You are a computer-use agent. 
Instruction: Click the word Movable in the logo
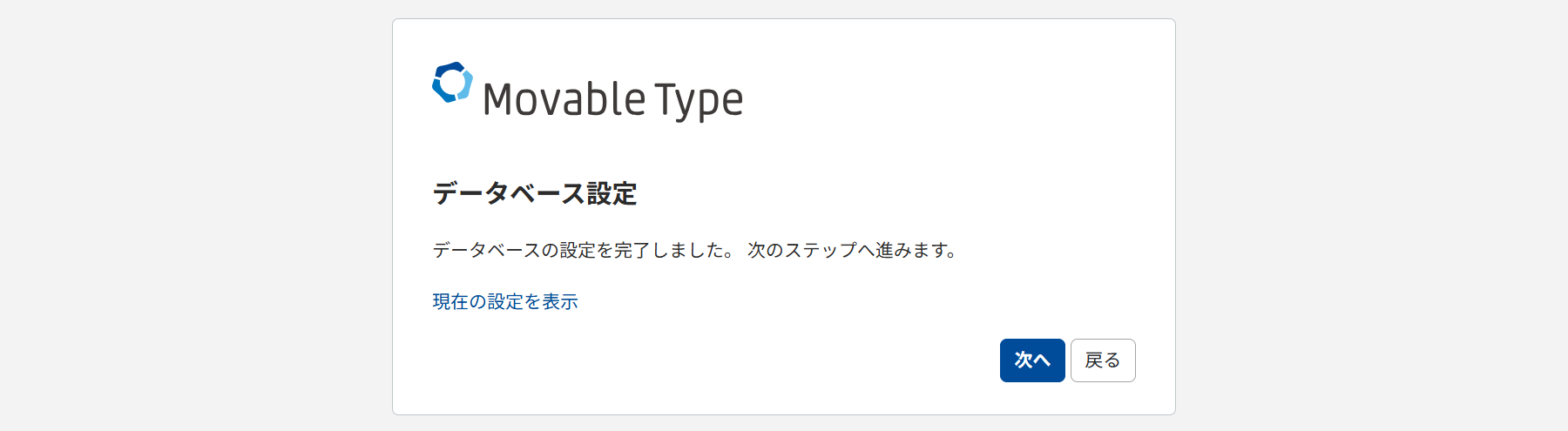[x=564, y=99]
